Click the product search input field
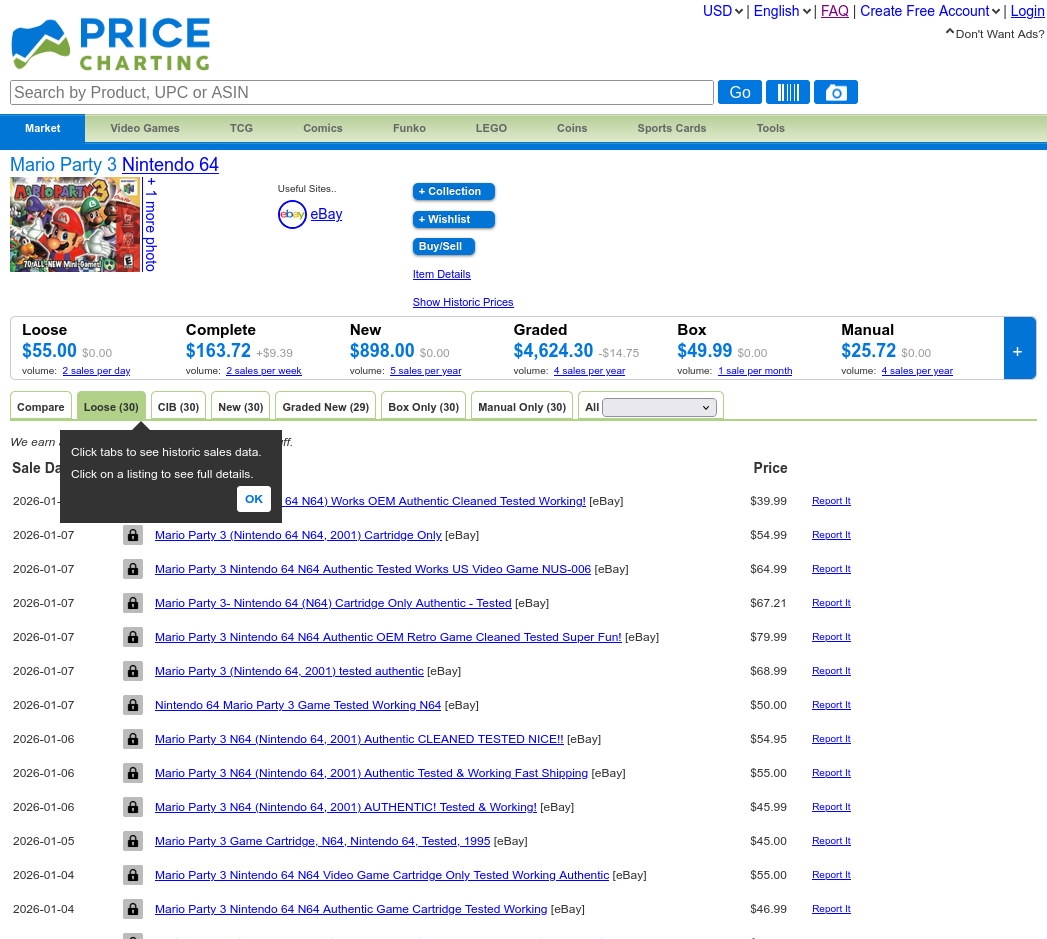Viewport: 1047px width, 939px height. [x=361, y=92]
